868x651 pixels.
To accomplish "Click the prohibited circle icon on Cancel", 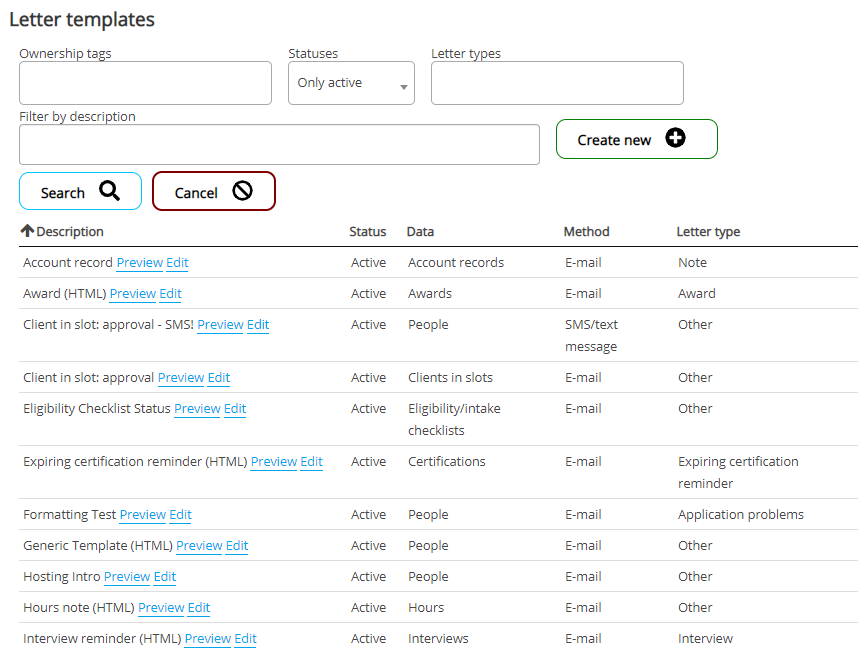I will click(x=242, y=191).
